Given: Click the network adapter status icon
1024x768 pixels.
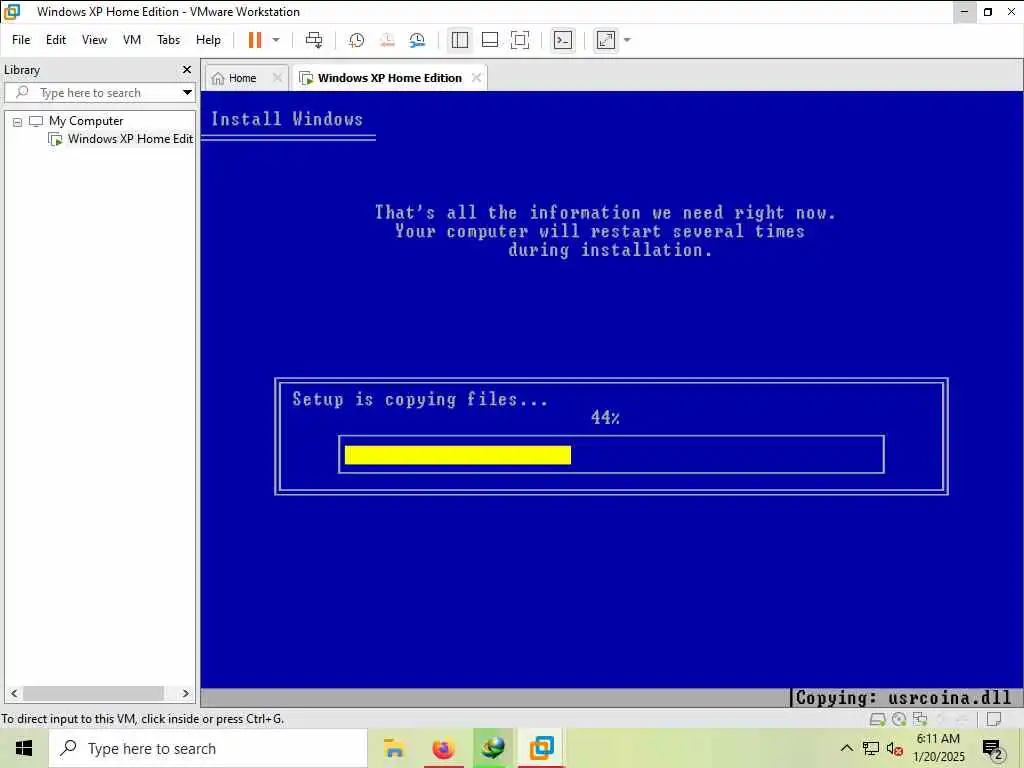Looking at the screenshot, I should click(x=920, y=719).
